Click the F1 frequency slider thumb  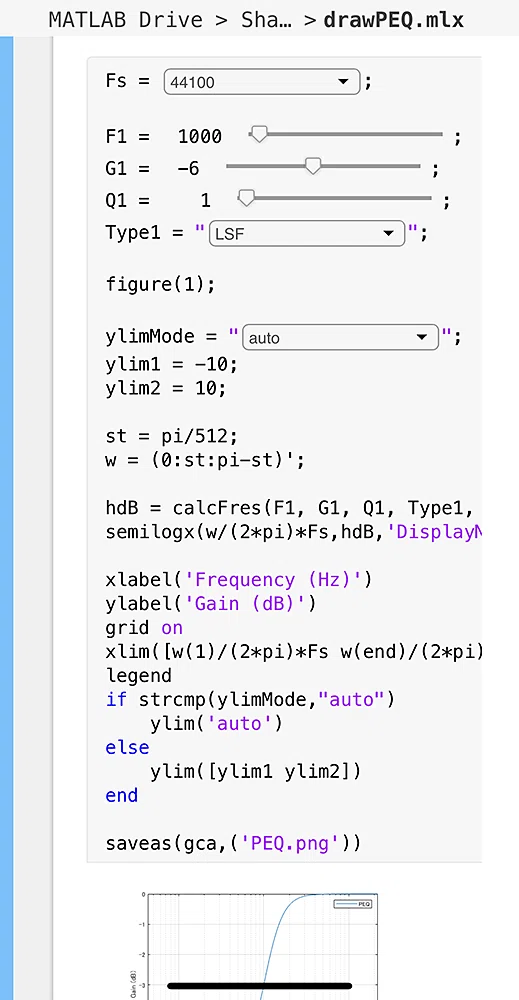click(258, 134)
